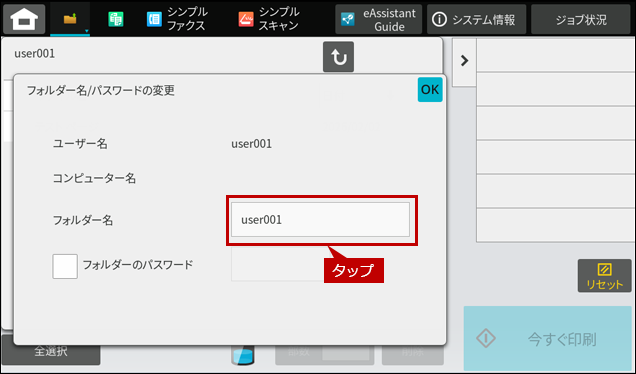Screen dimensions: 636x374
Task: Click user001 value beside ユーザー名
Action: click(x=251, y=144)
